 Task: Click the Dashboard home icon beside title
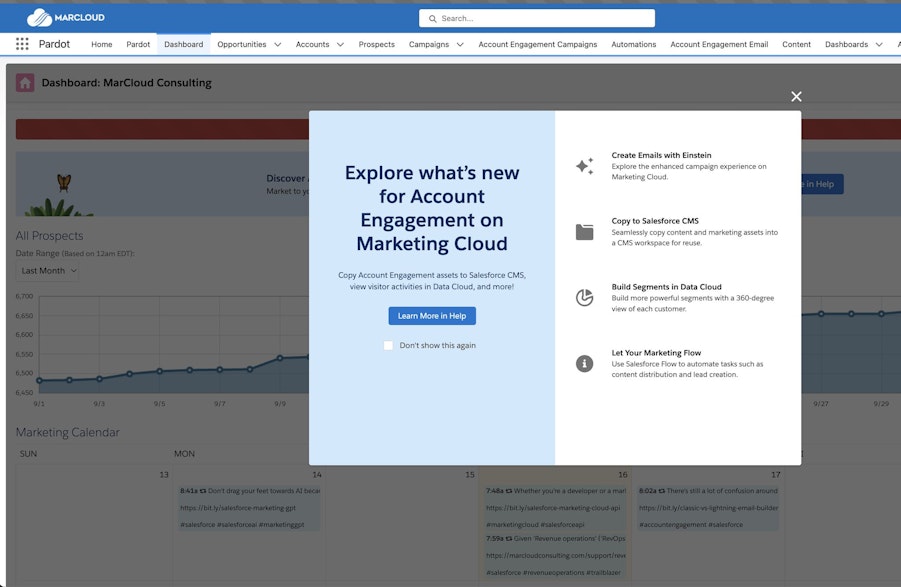pos(25,83)
